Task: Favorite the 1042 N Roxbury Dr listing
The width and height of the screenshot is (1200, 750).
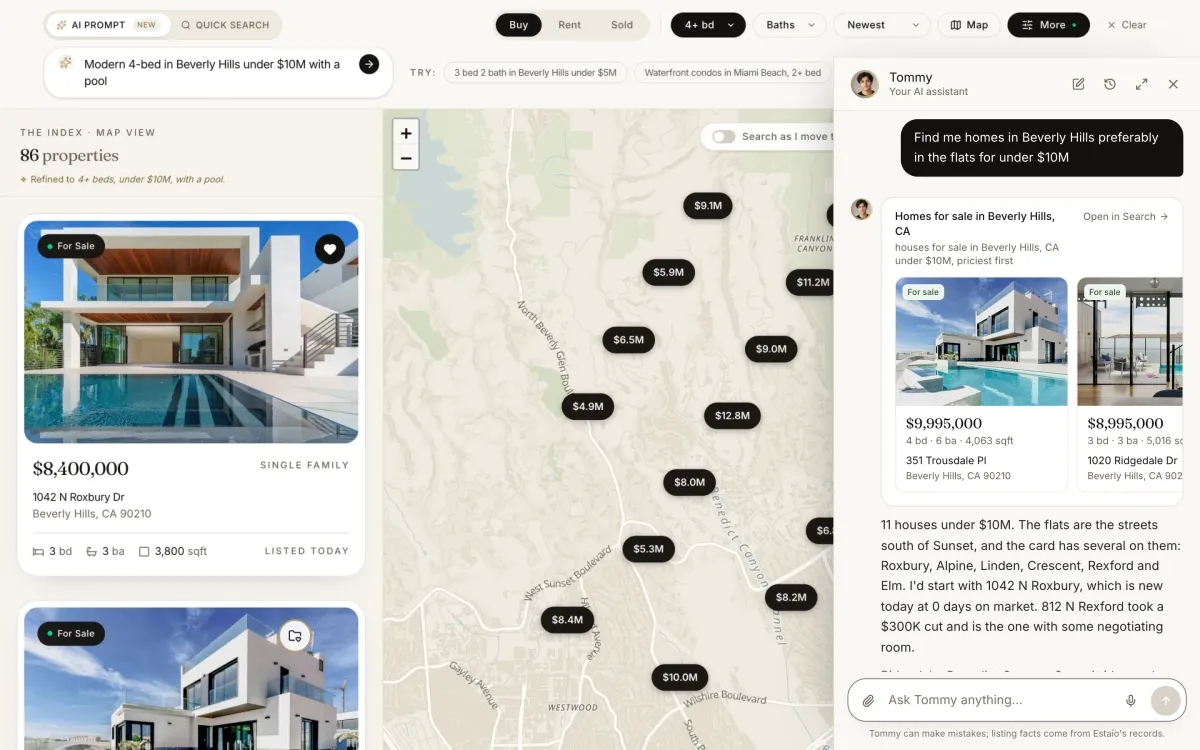Action: [330, 249]
